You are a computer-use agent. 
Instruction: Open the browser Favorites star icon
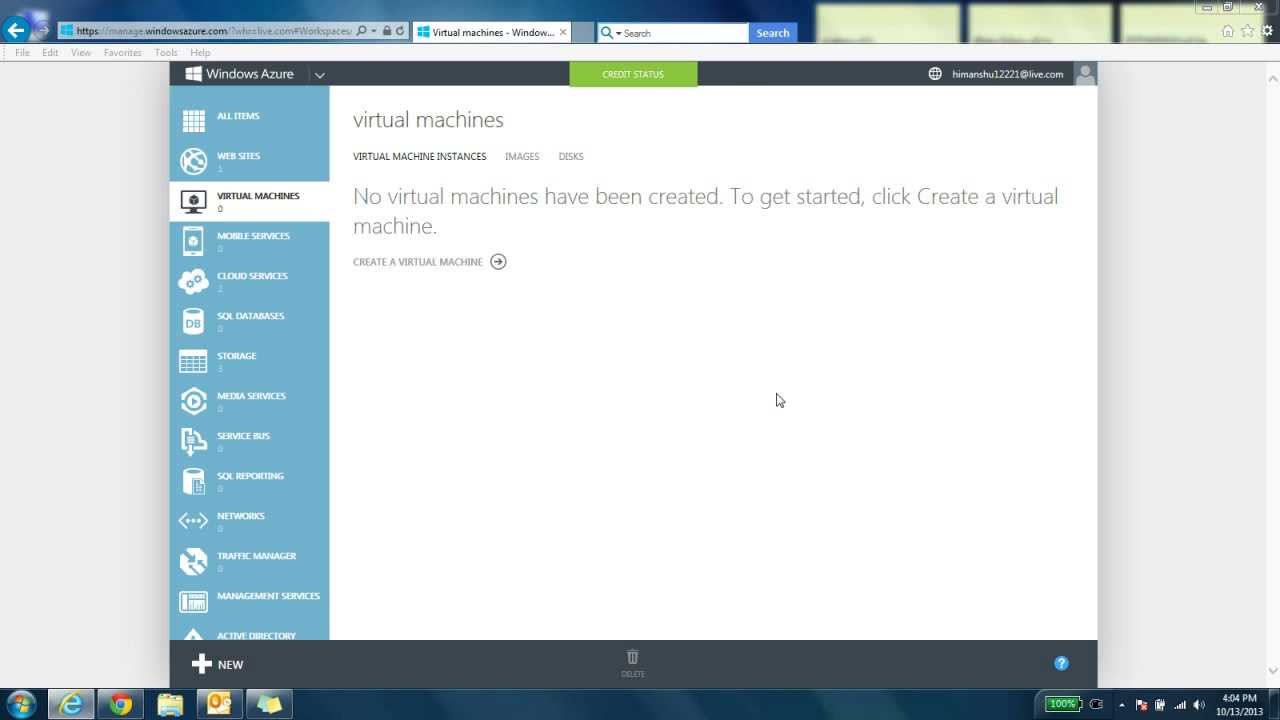click(x=1248, y=31)
